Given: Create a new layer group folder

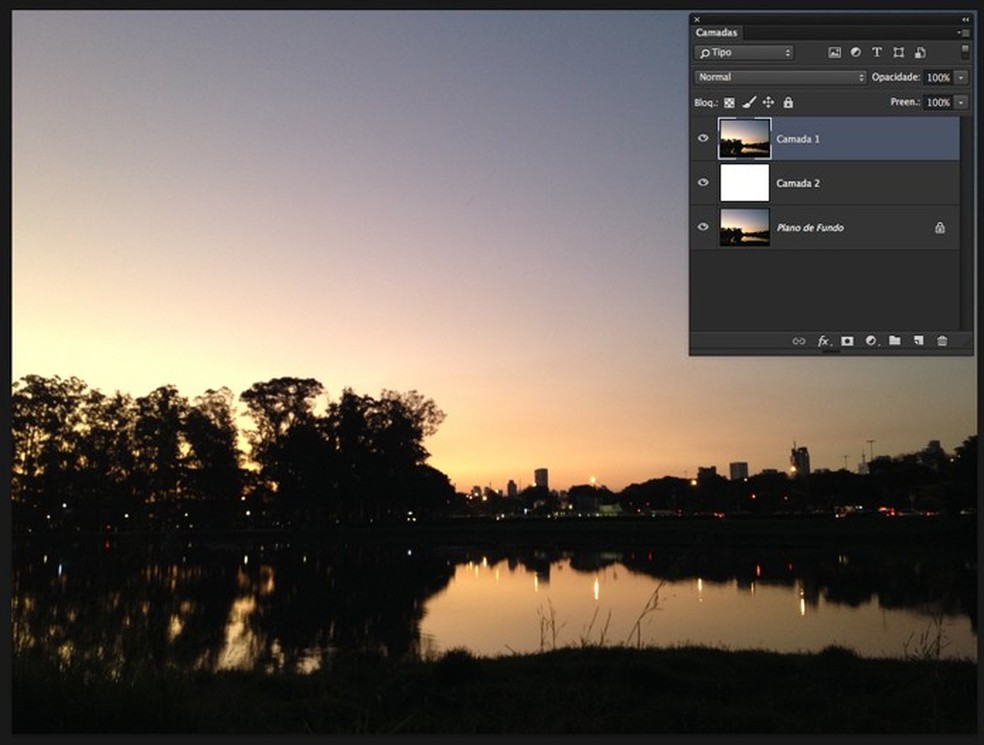Looking at the screenshot, I should tap(895, 341).
